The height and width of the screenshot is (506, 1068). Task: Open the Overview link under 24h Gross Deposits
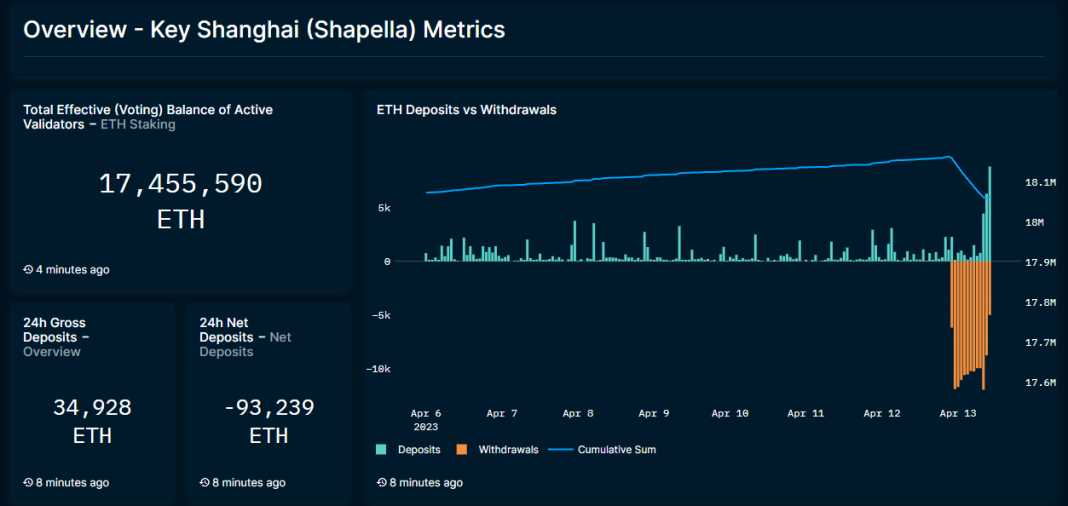tap(52, 352)
